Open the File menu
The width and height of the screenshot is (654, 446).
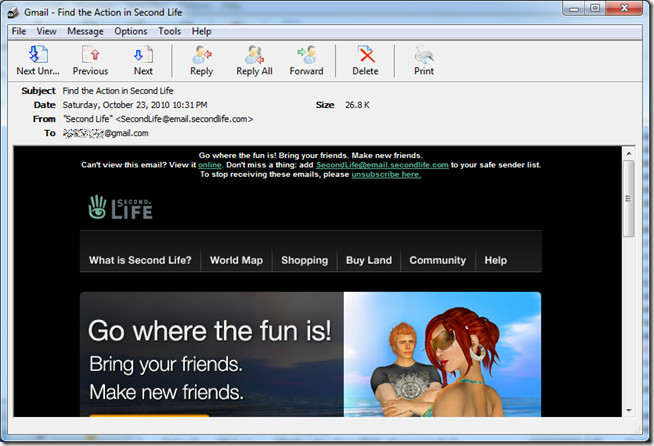pos(19,31)
